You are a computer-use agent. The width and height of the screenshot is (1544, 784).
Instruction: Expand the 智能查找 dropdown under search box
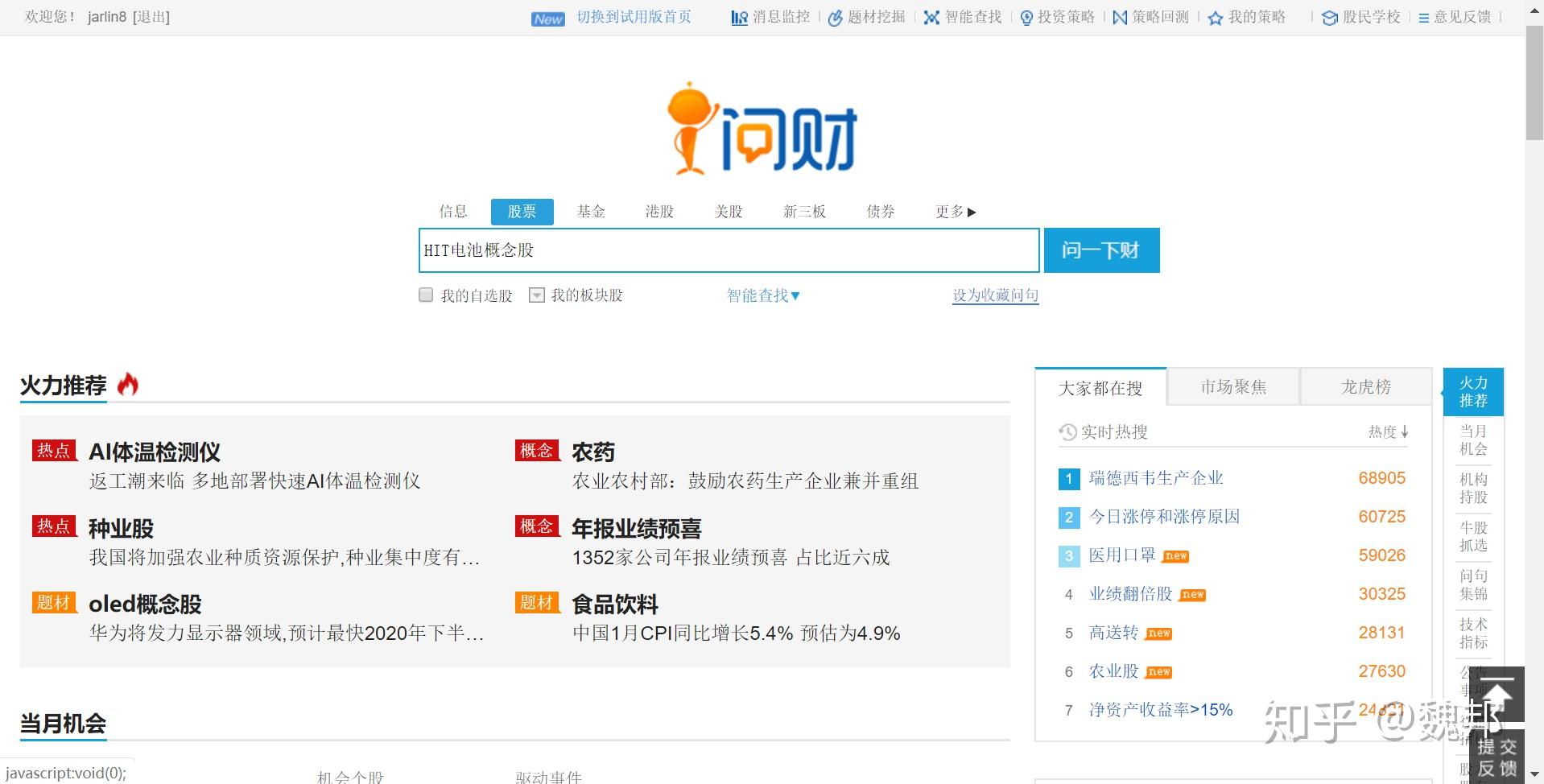pyautogui.click(x=763, y=295)
